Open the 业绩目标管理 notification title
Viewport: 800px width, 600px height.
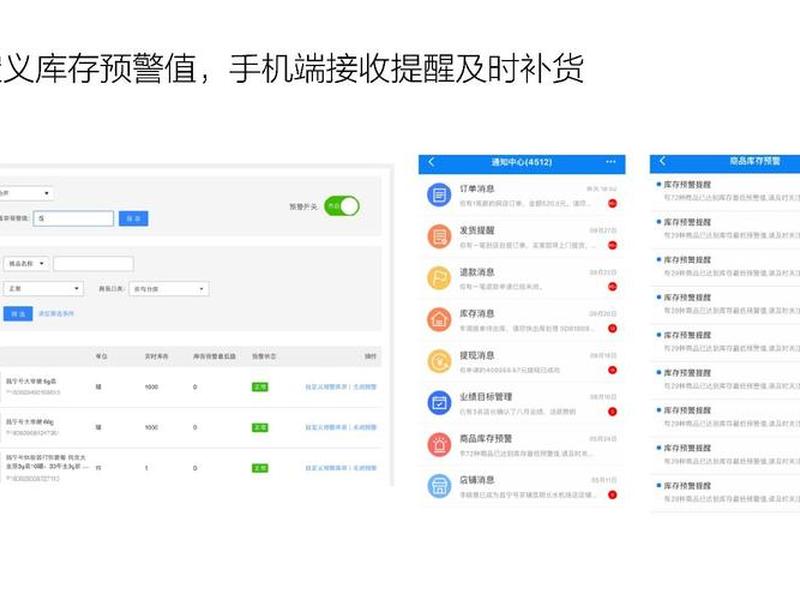[x=486, y=397]
